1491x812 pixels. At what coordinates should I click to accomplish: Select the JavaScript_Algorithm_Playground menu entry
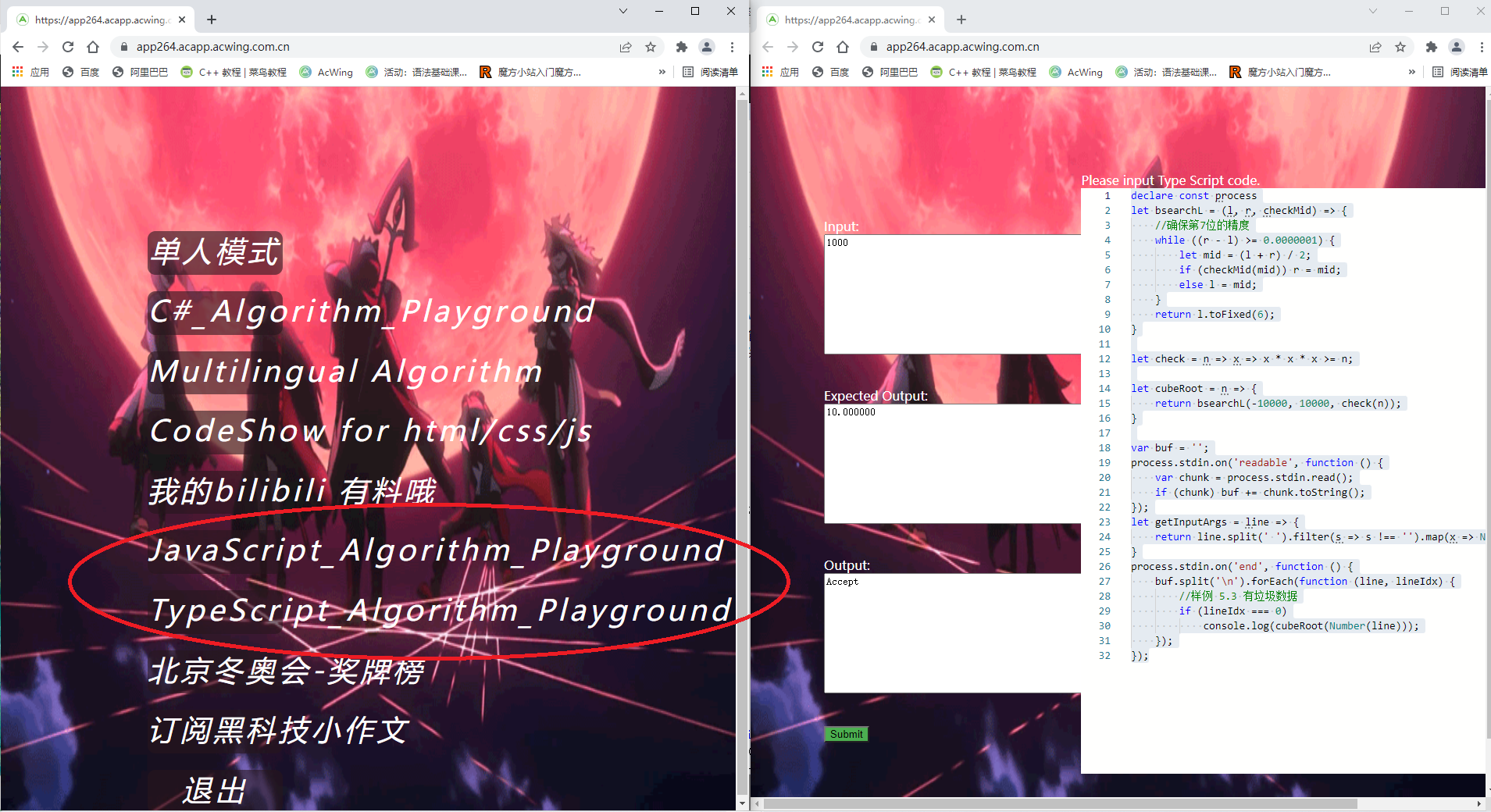tap(436, 550)
